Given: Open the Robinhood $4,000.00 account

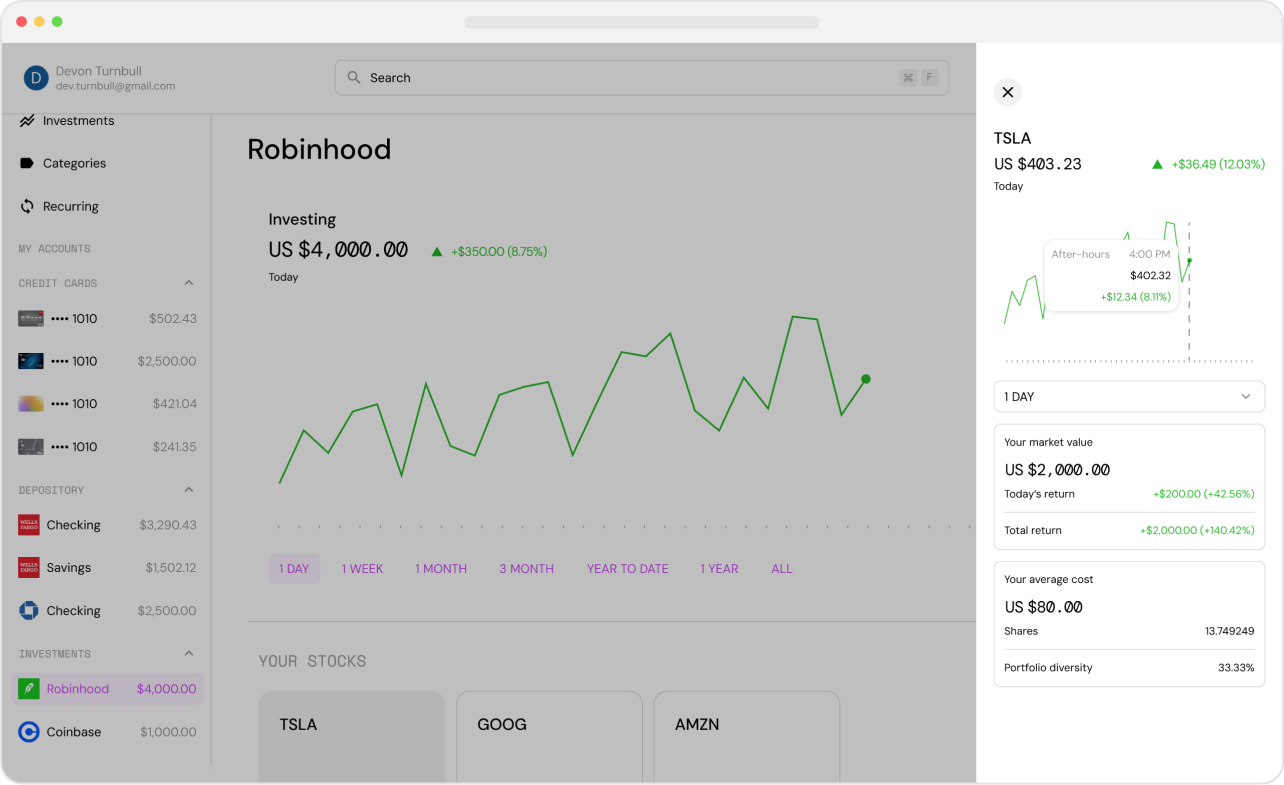Looking at the screenshot, I should click(107, 689).
